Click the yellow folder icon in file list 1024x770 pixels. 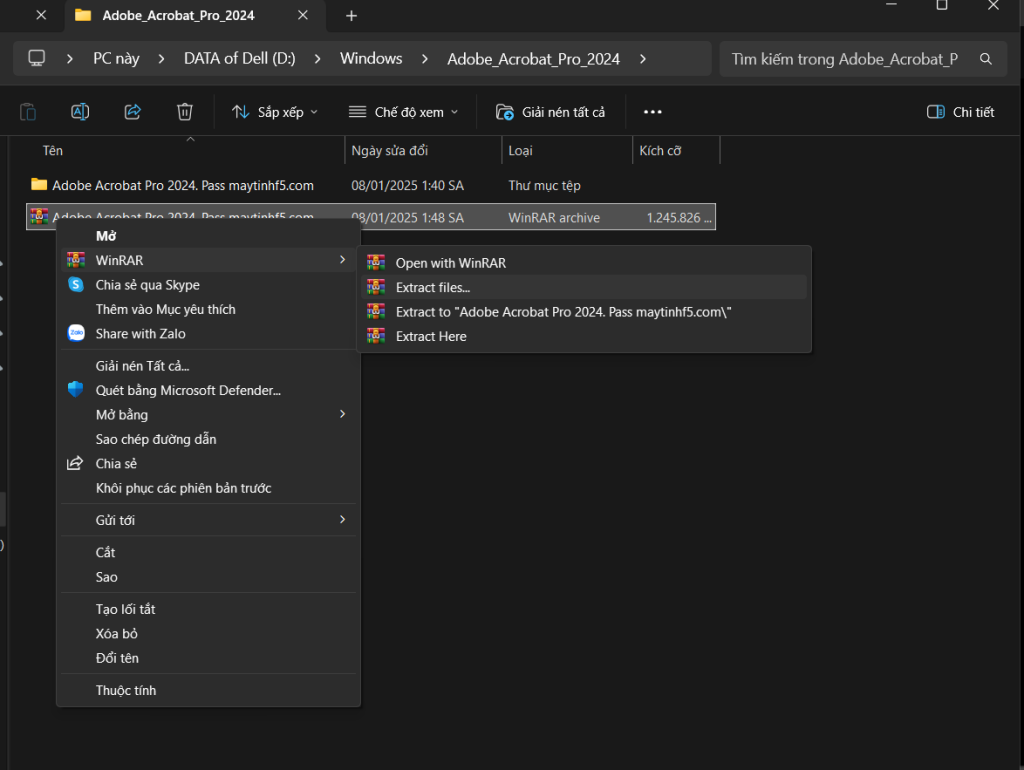point(39,185)
